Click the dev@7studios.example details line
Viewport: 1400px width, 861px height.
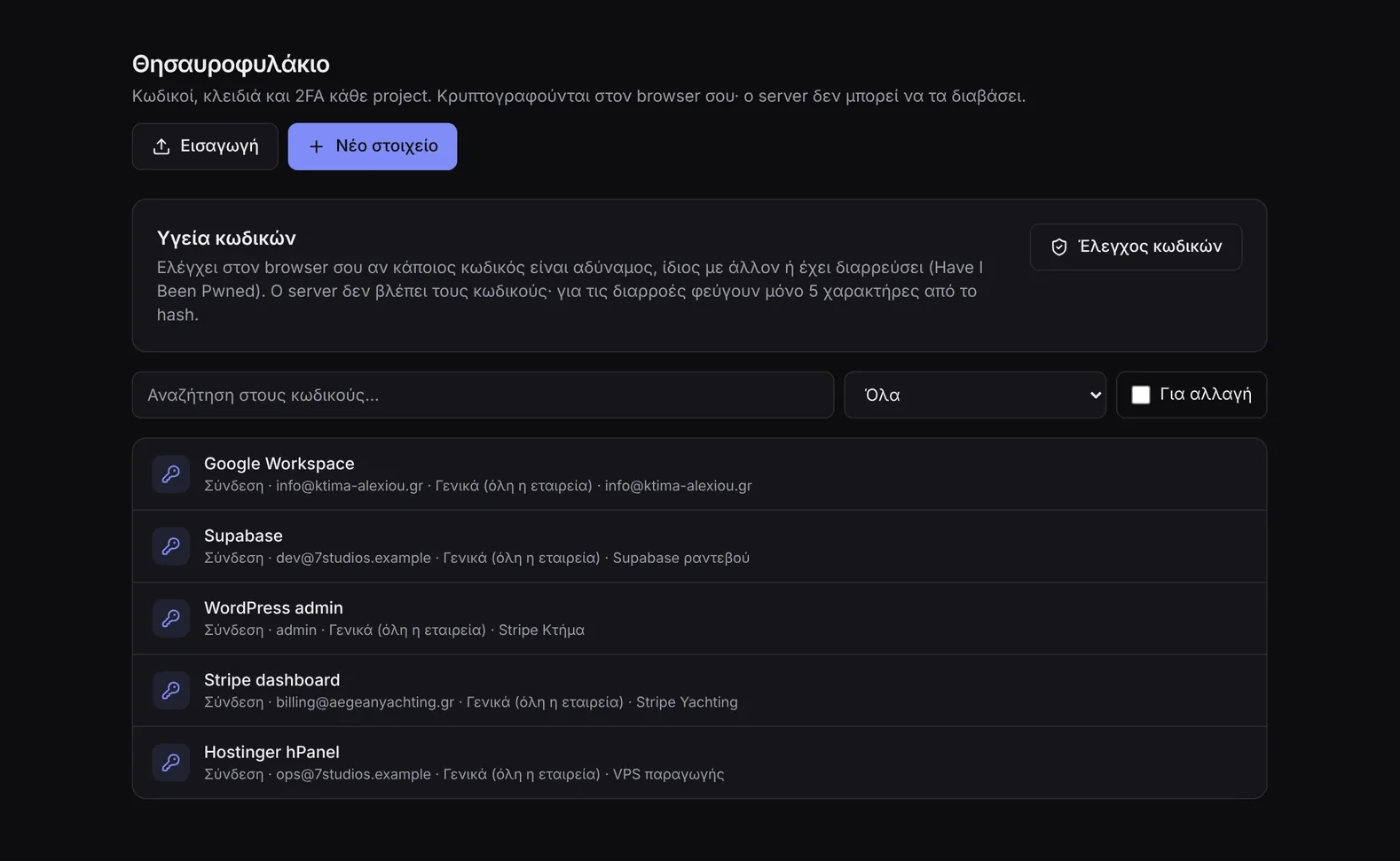tap(476, 558)
